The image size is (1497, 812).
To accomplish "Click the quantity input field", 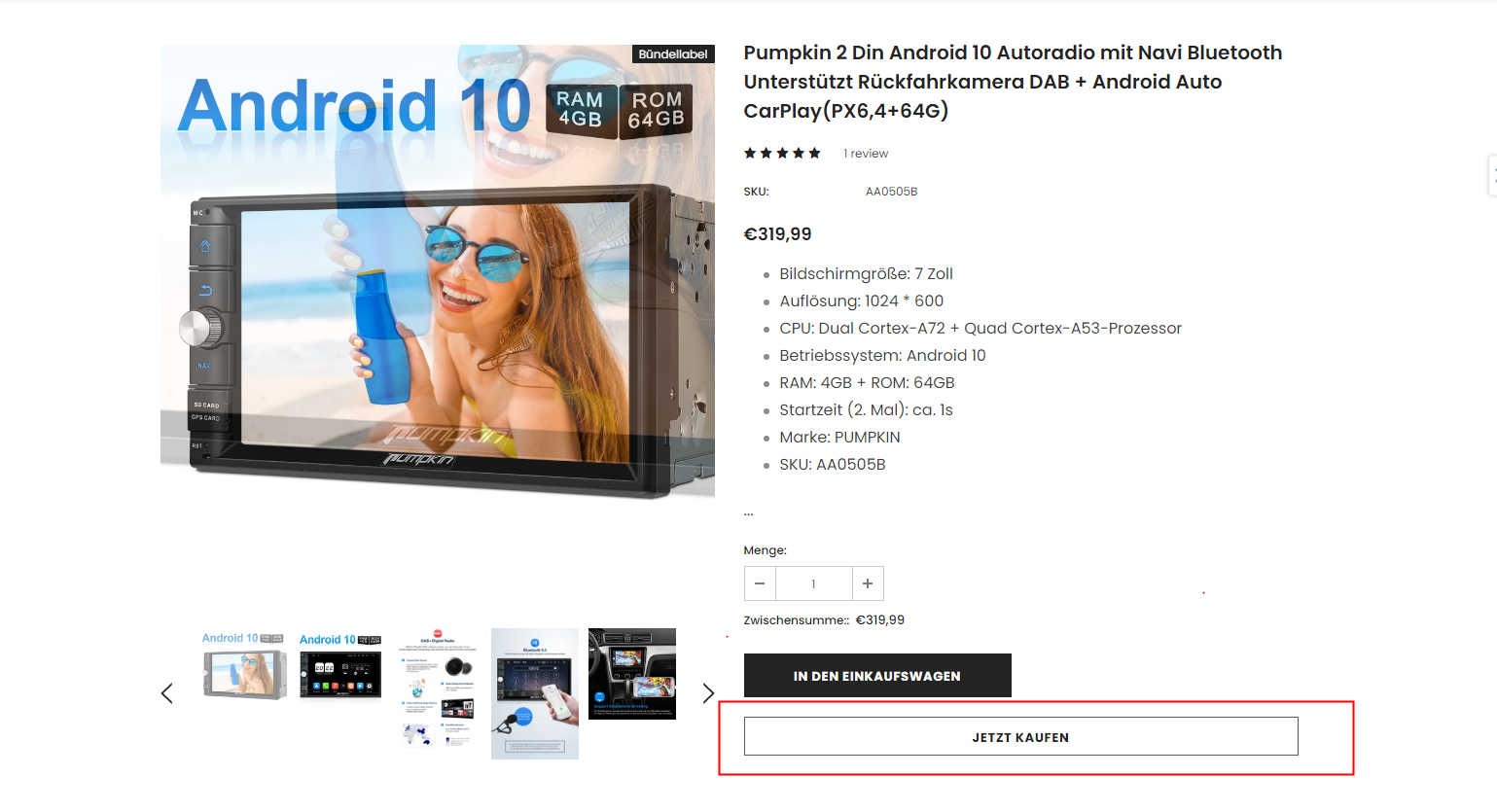I will [814, 583].
